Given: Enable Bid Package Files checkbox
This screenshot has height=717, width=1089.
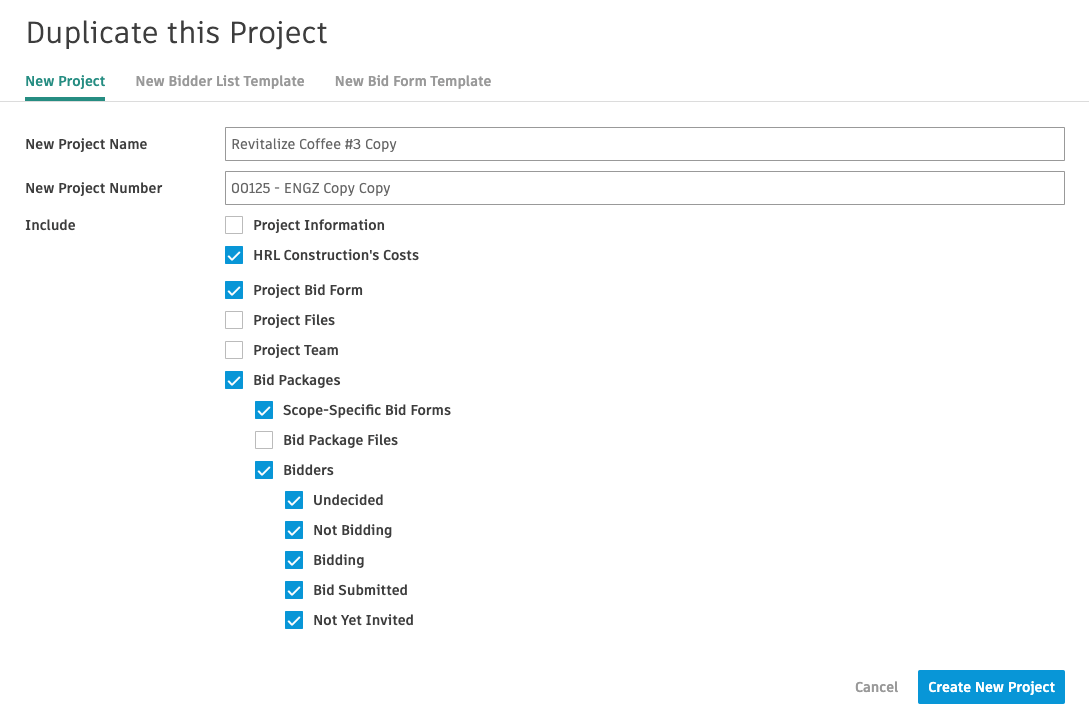Looking at the screenshot, I should (264, 440).
